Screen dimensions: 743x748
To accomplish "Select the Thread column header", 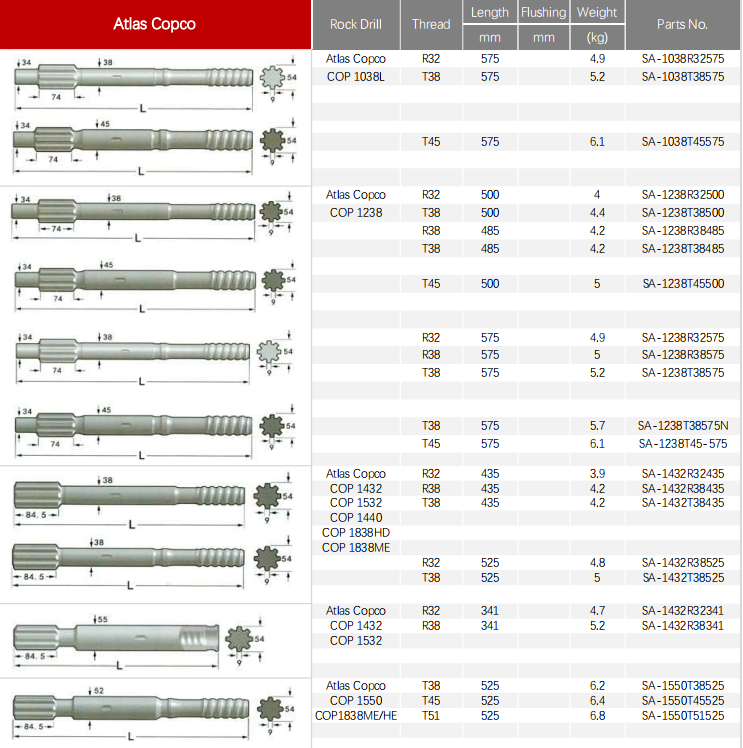I will (431, 24).
